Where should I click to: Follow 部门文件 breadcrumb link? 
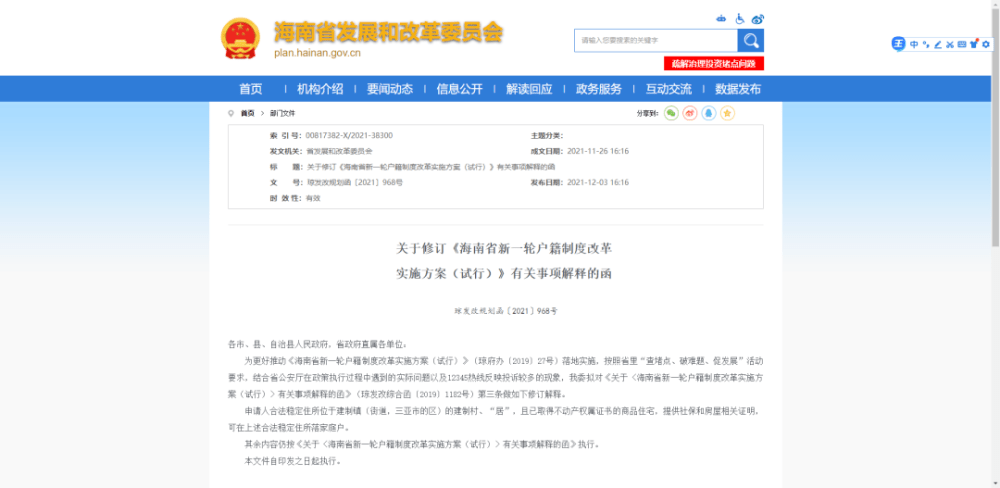pyautogui.click(x=282, y=113)
